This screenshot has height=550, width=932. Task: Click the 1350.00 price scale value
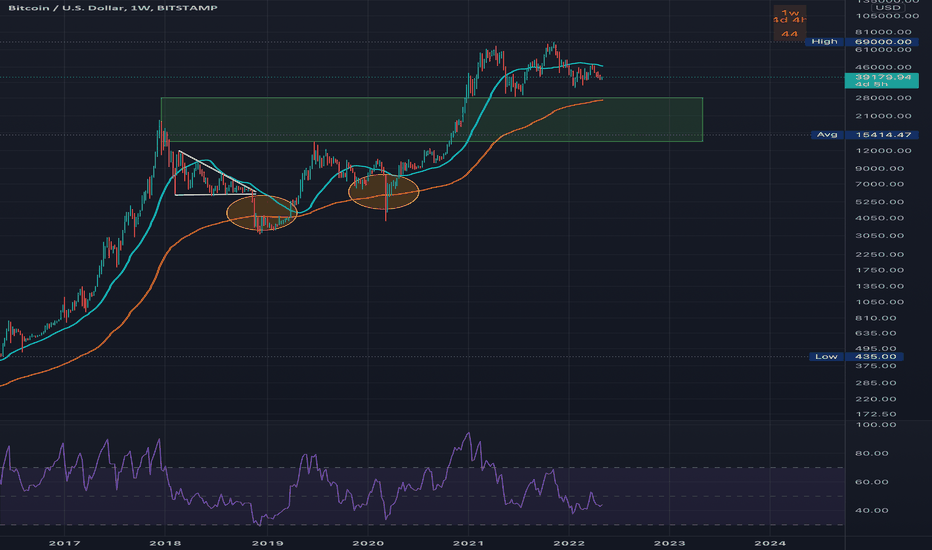[x=880, y=286]
